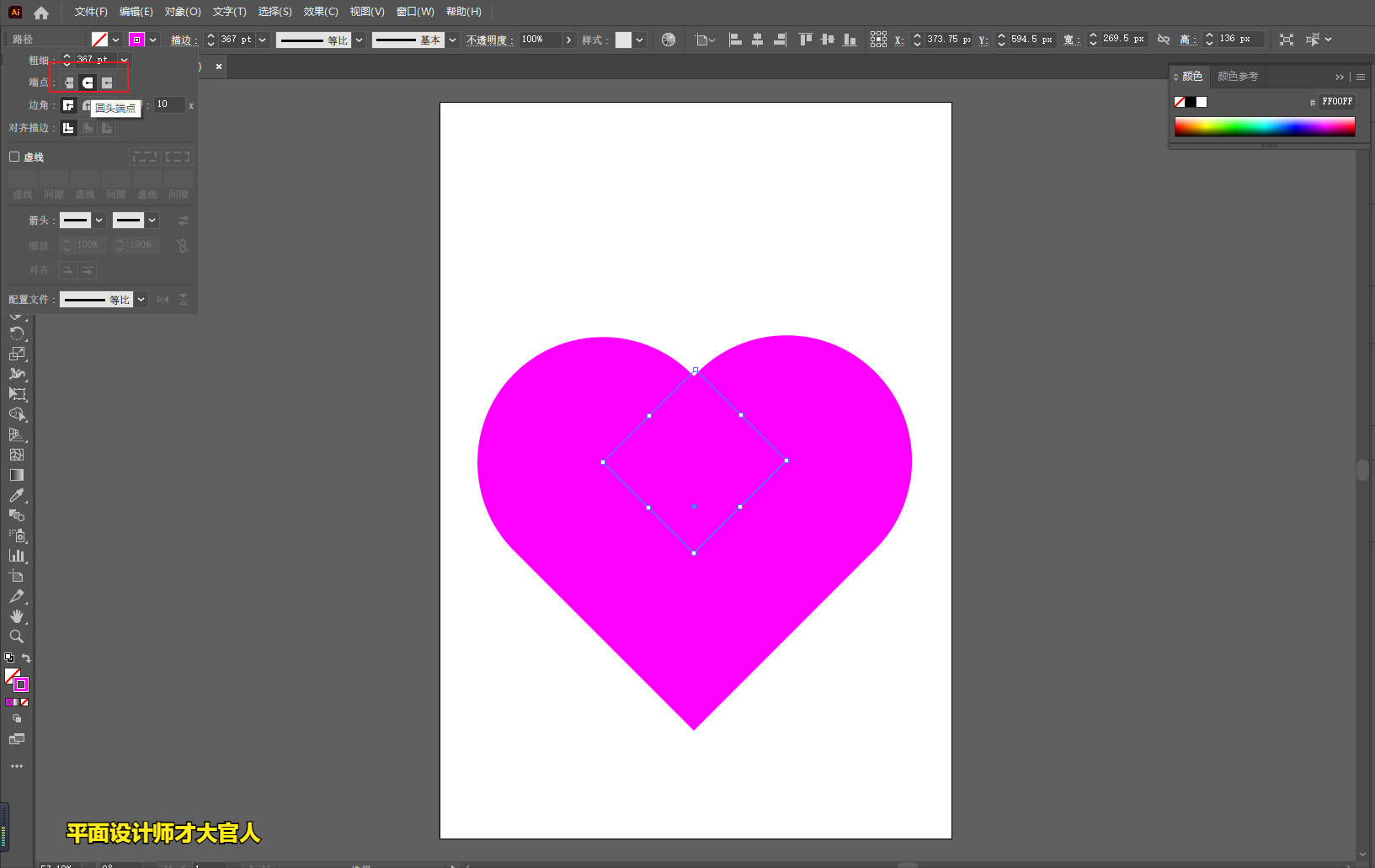Click the Recolor Artwork wheel icon
Viewport: 1375px width, 868px height.
[x=669, y=40]
